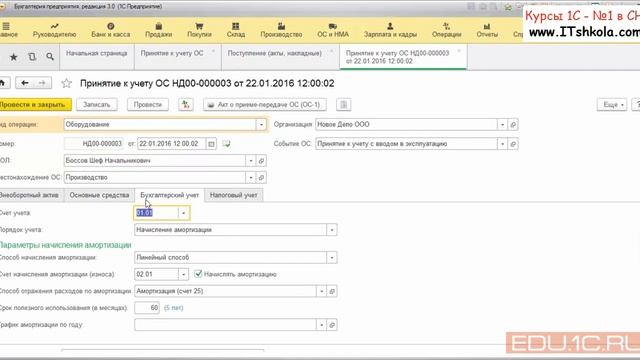Click the document number field НД00-000003

click(x=94, y=144)
